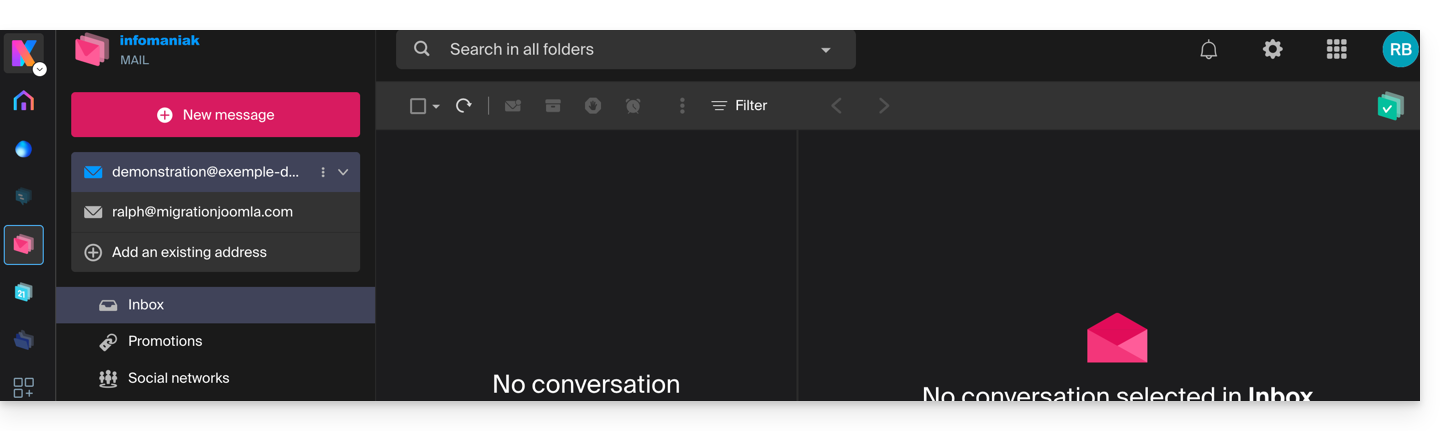Viewport: 1450px width, 431px height.
Task: Switch to ralph@migrationjoomla.com mailbox
Action: coord(202,212)
